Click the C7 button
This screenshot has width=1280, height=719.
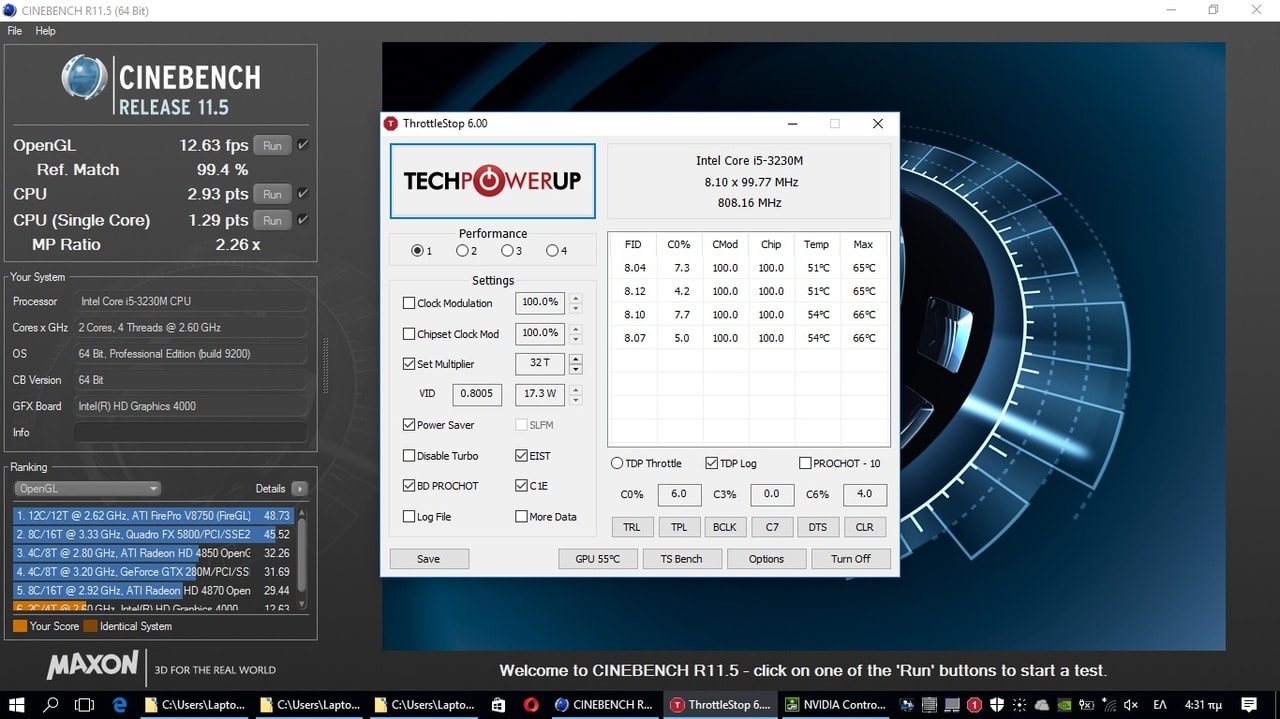point(772,527)
